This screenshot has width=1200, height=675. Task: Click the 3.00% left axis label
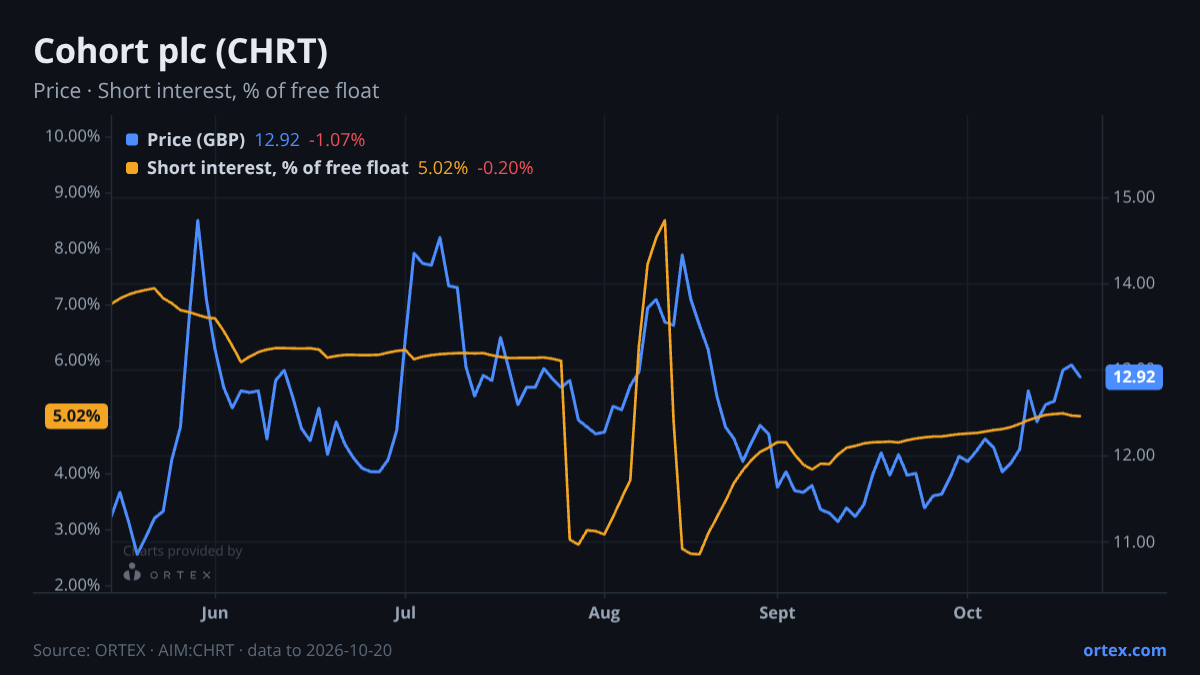pos(77,529)
